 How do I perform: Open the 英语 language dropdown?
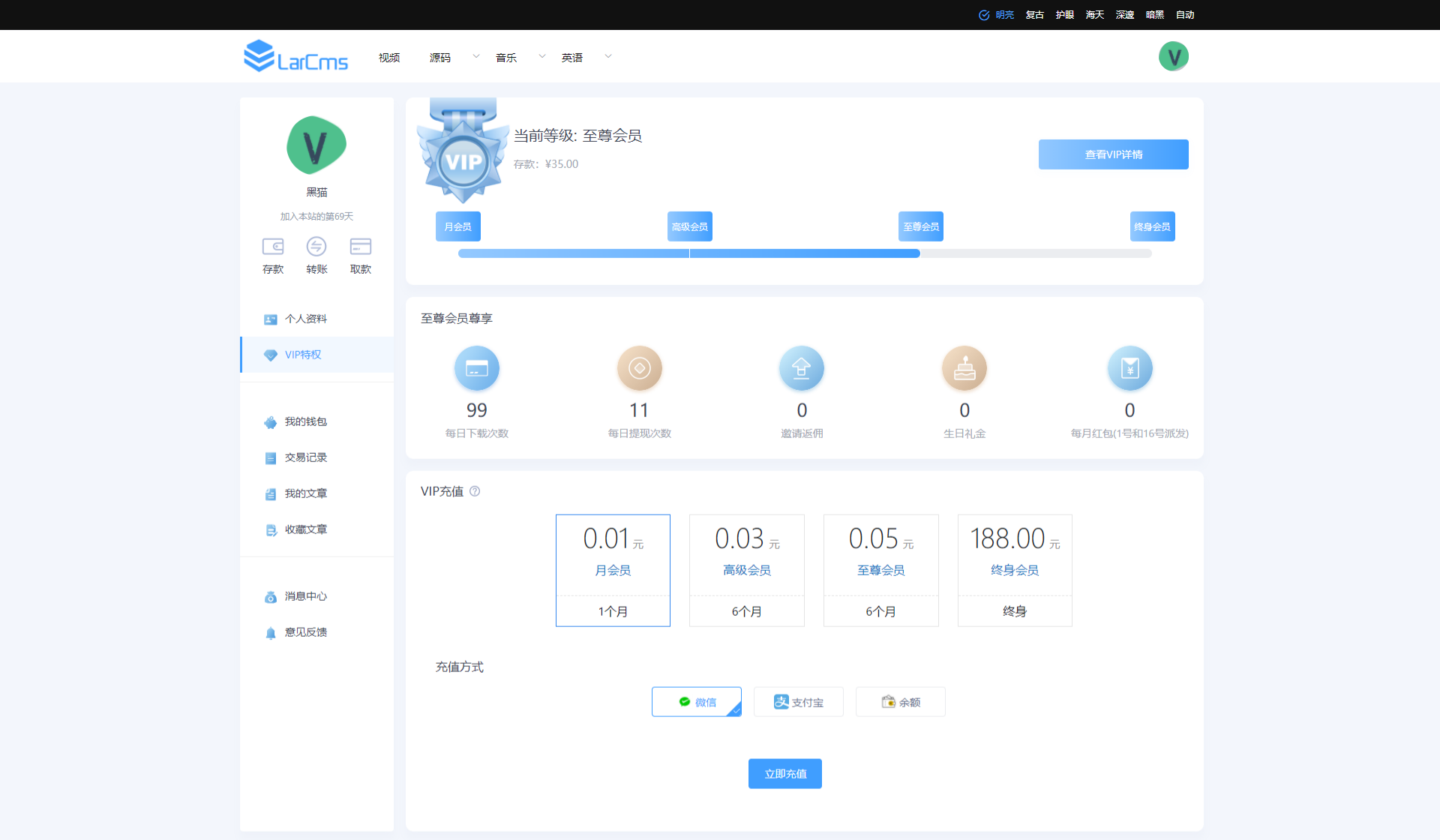[x=571, y=56]
